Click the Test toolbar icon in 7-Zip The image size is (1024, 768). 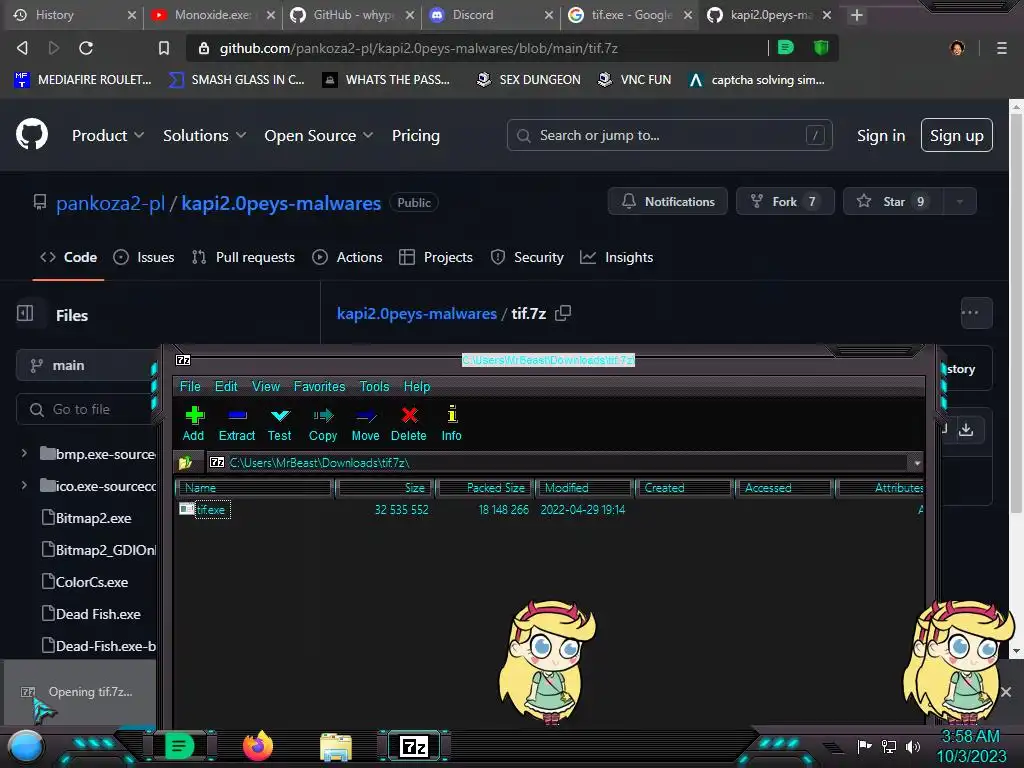coord(280,415)
